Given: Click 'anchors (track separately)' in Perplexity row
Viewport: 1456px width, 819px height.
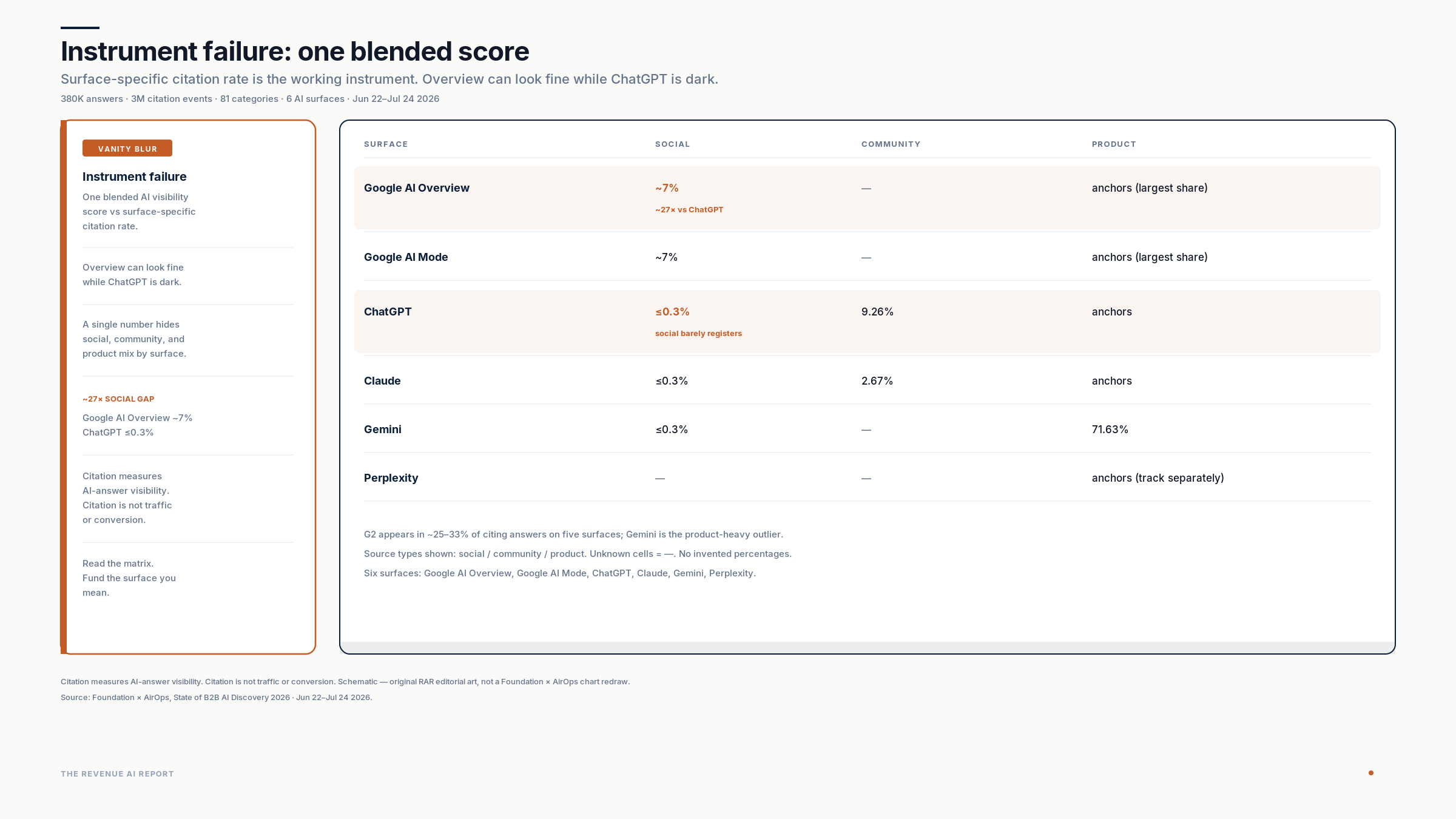Looking at the screenshot, I should pos(1158,478).
